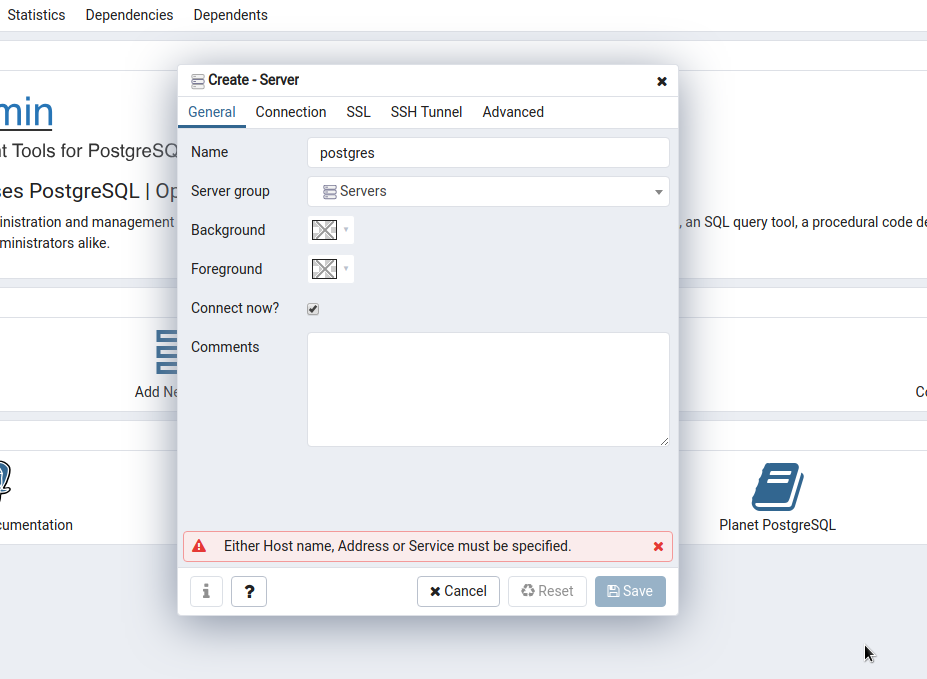Pick a Background color swatch

(325, 230)
